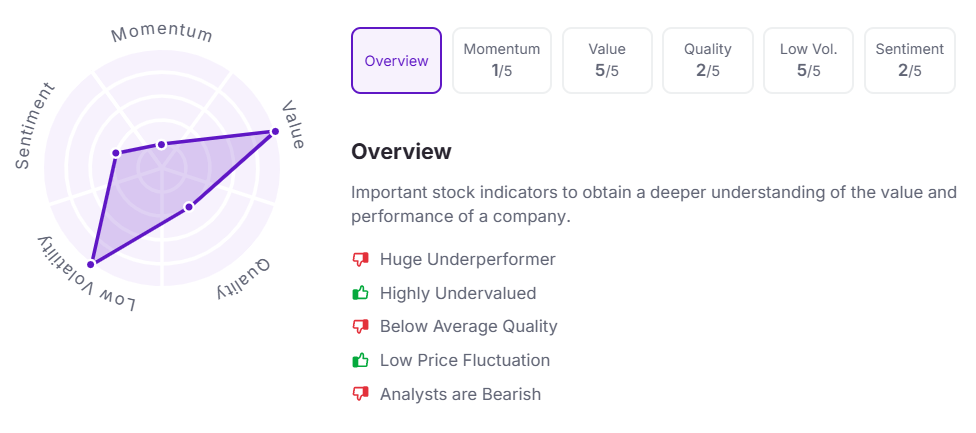The width and height of the screenshot is (976, 433).
Task: Click the Momentum axis label on radar
Action: click(x=162, y=33)
